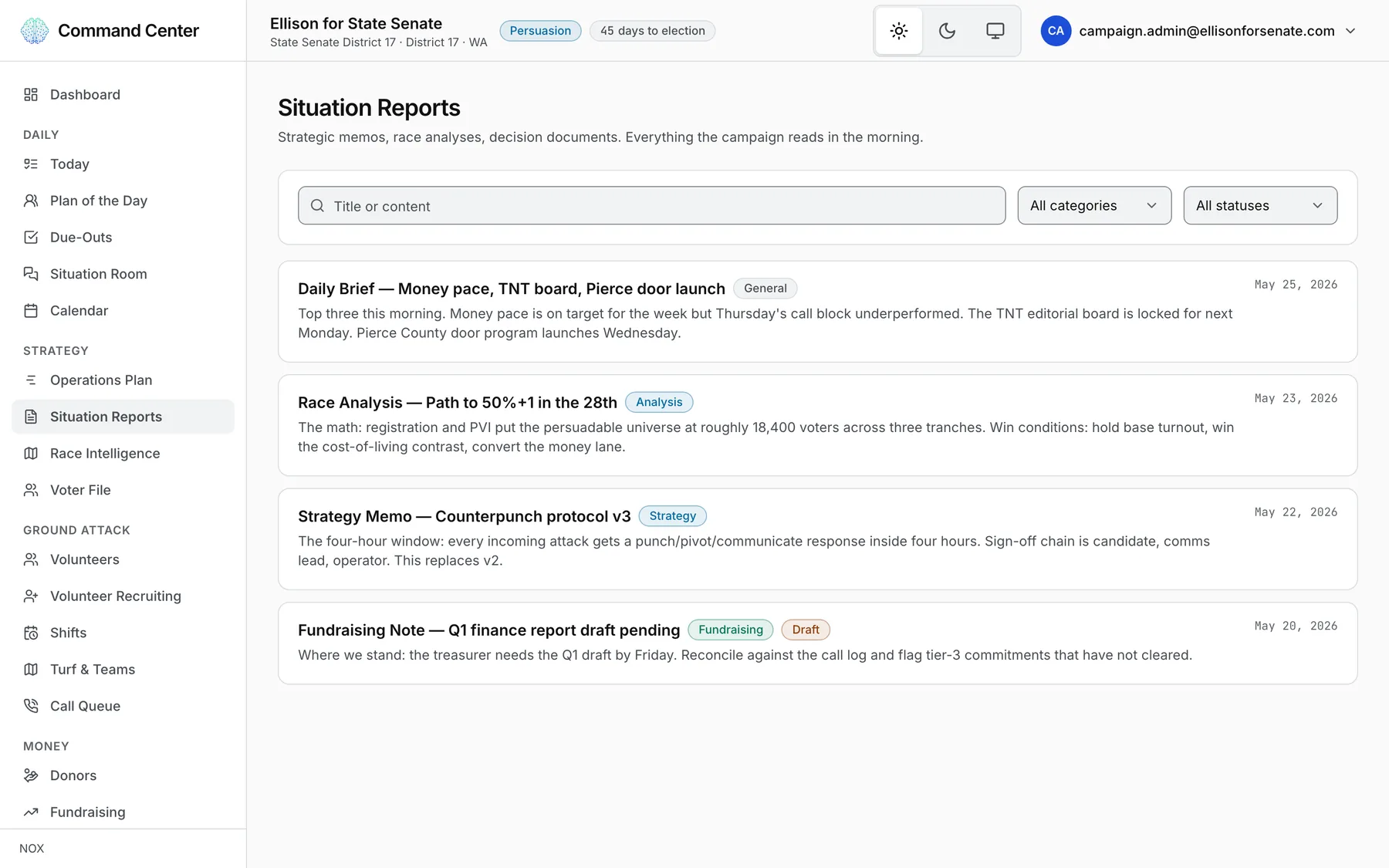Open Fundraising Note Q1 finance report
This screenshot has width=1389, height=868.
coord(489,630)
